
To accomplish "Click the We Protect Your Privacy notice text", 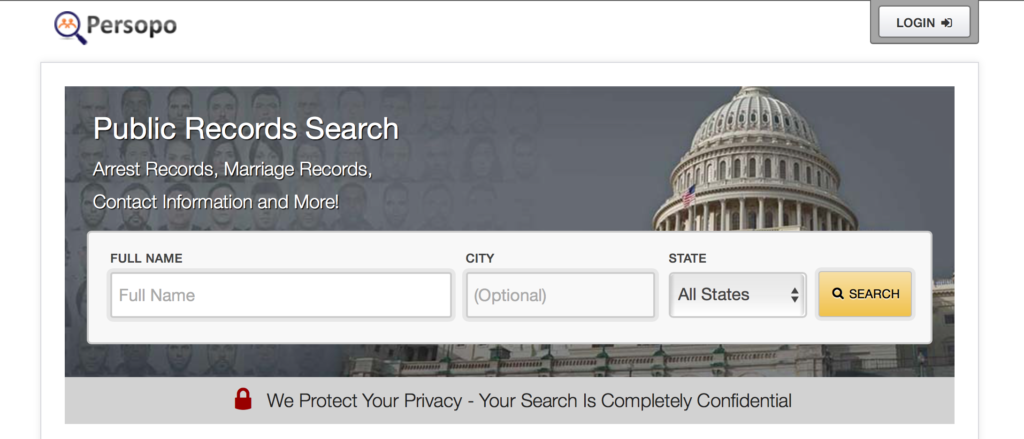I will click(x=529, y=401).
